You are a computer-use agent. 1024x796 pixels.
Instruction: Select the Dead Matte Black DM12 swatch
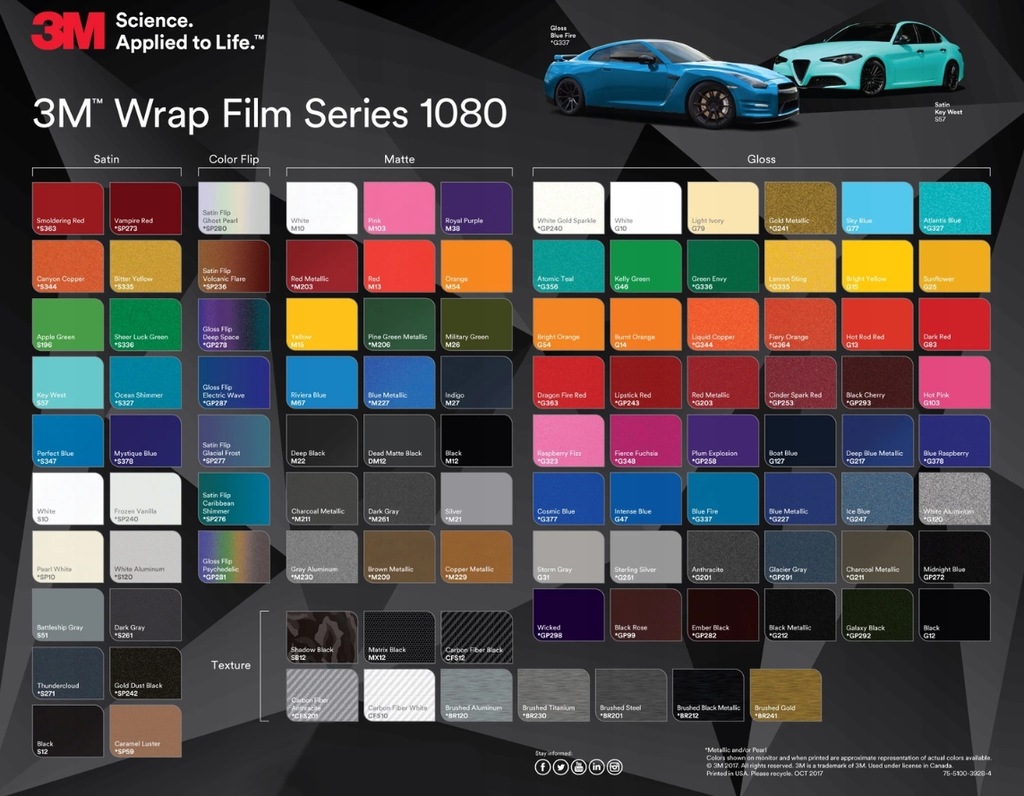399,441
